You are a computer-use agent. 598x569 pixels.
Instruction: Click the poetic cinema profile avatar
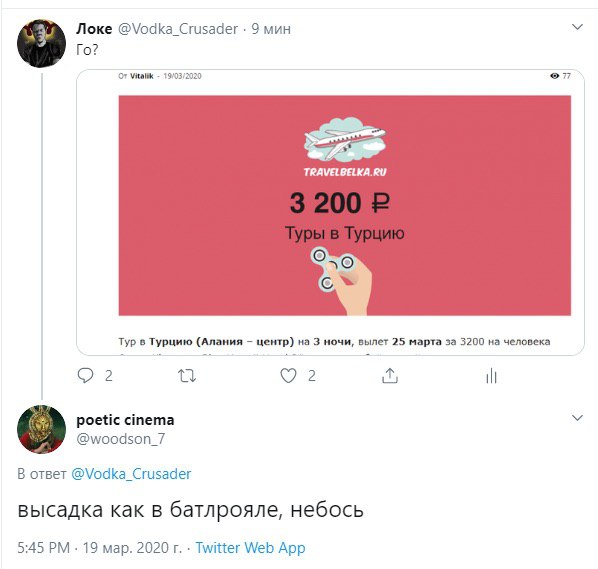coord(41,429)
